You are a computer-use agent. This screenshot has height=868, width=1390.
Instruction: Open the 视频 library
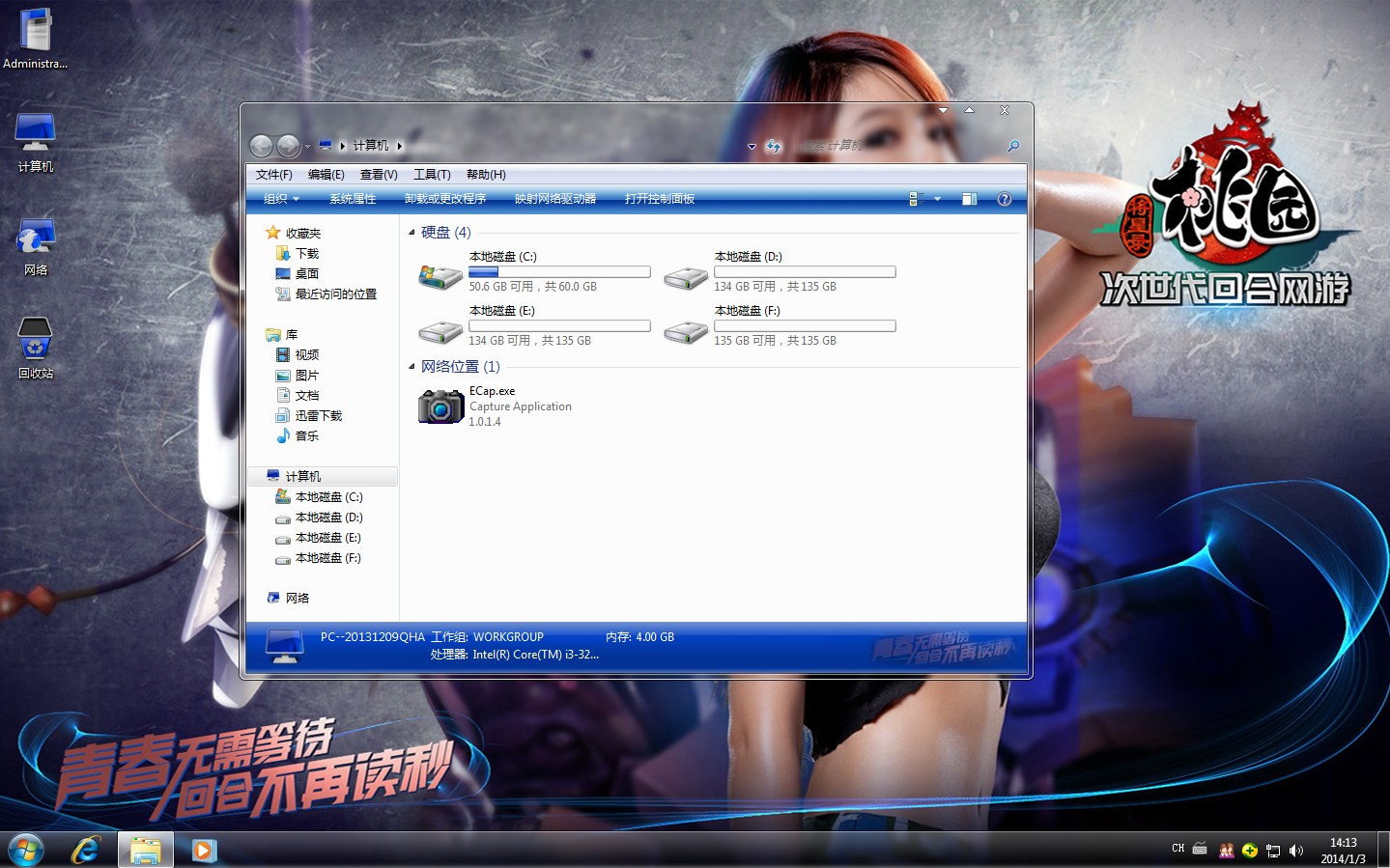pyautogui.click(x=297, y=354)
